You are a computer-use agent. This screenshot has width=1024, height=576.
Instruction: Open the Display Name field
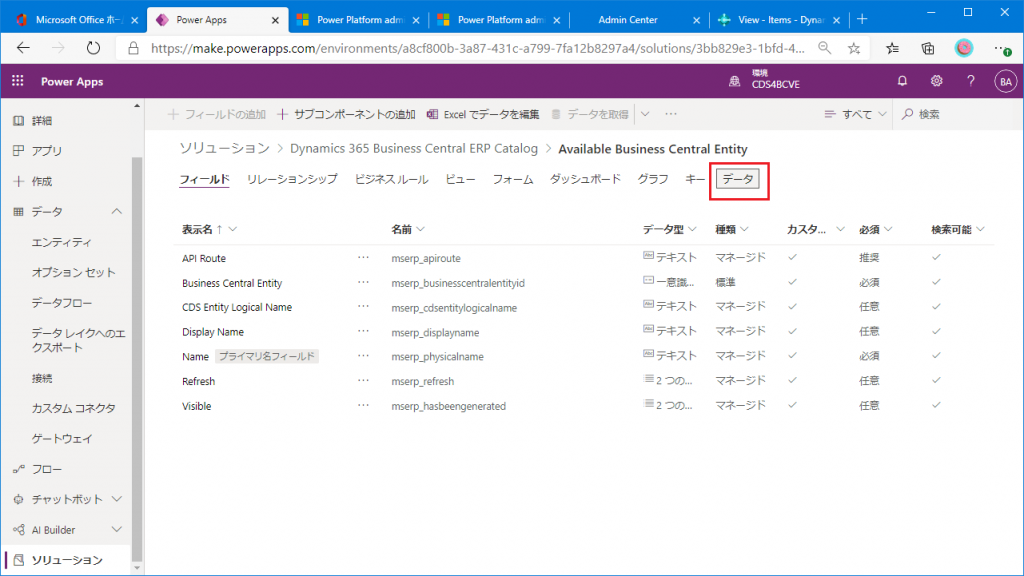[213, 332]
